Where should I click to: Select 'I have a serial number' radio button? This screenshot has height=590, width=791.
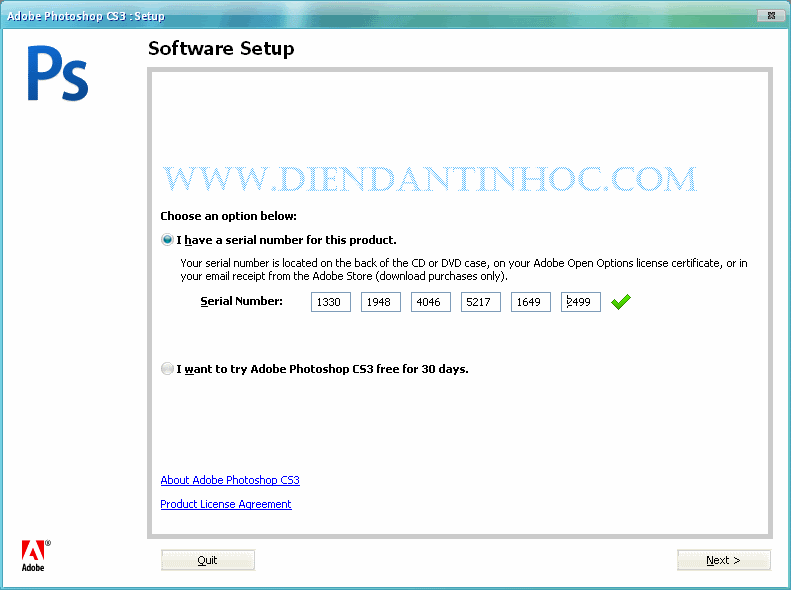coord(167,240)
